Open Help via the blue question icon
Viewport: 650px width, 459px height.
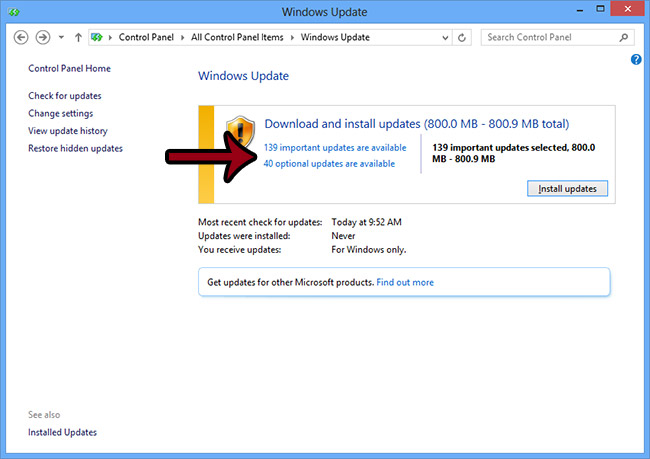tap(636, 59)
